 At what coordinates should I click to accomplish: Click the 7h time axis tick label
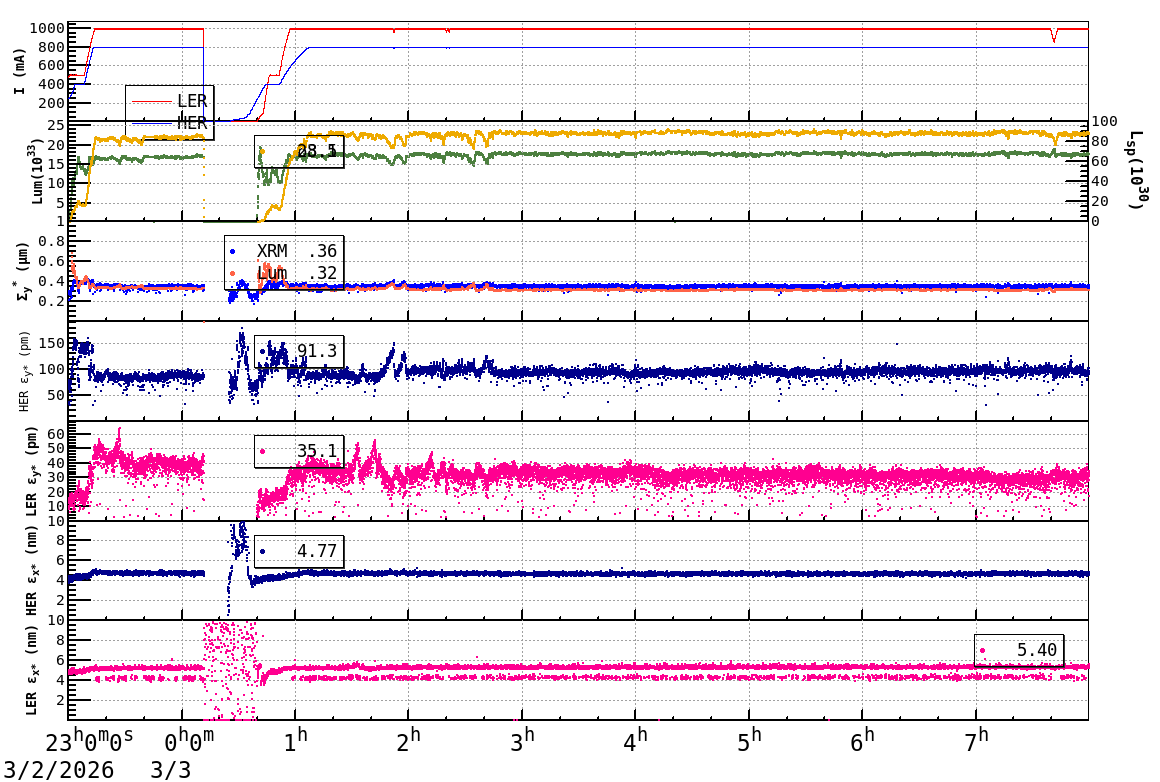[x=977, y=741]
